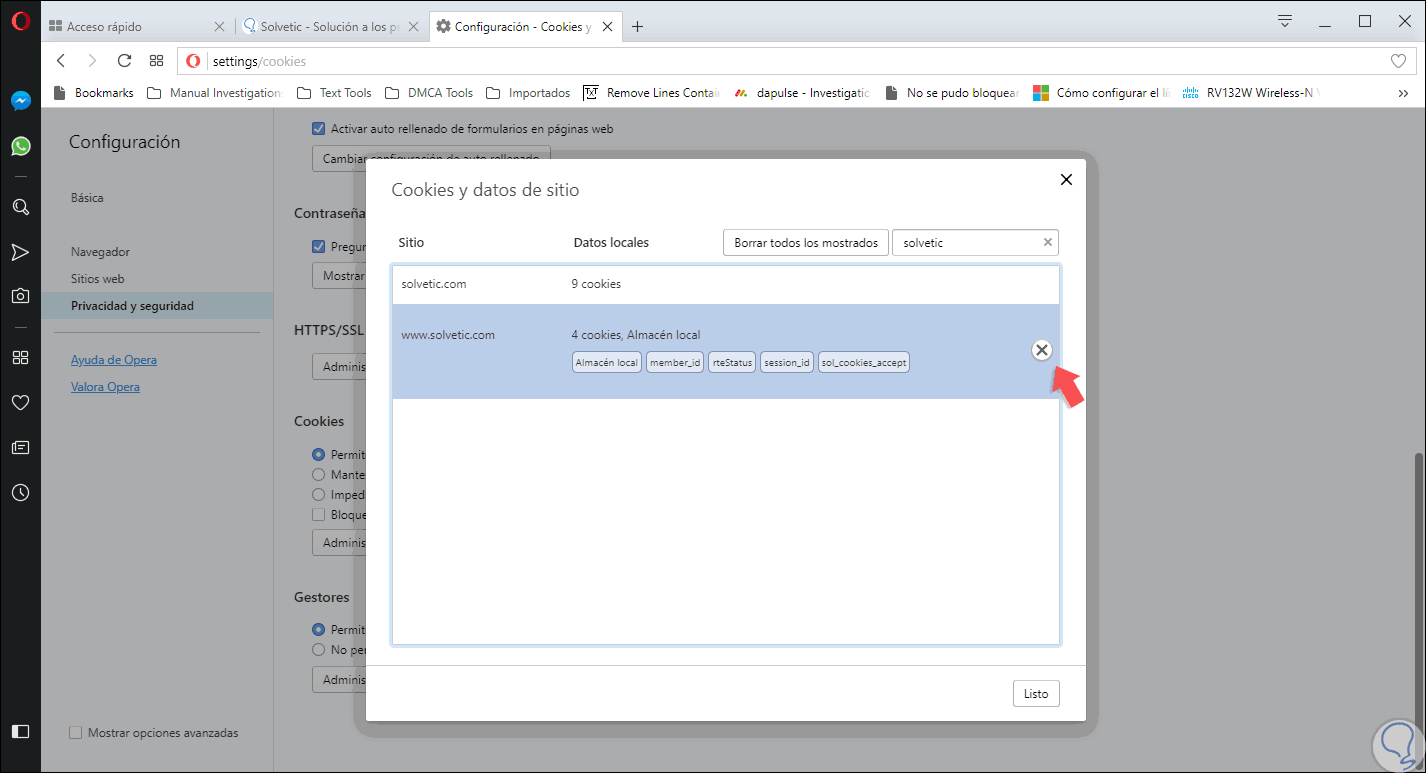Open bookmarks with the sidebar heart icon
Screen dimensions: 1426x773
(x=21, y=403)
